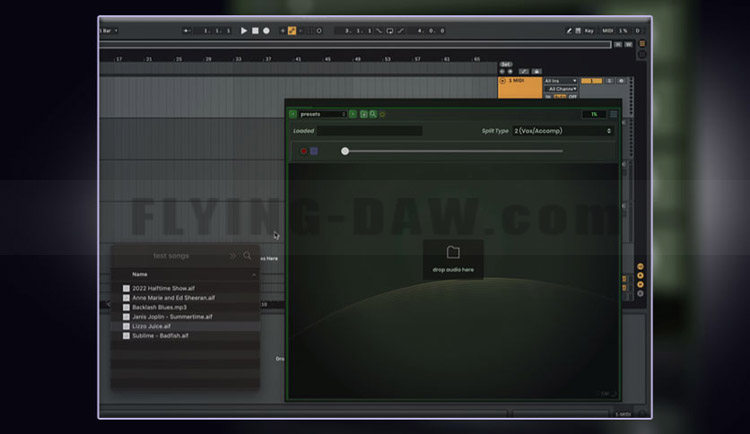Viewport: 750px width, 434px height.
Task: Click the green 1% meter in the plugin
Action: click(594, 114)
